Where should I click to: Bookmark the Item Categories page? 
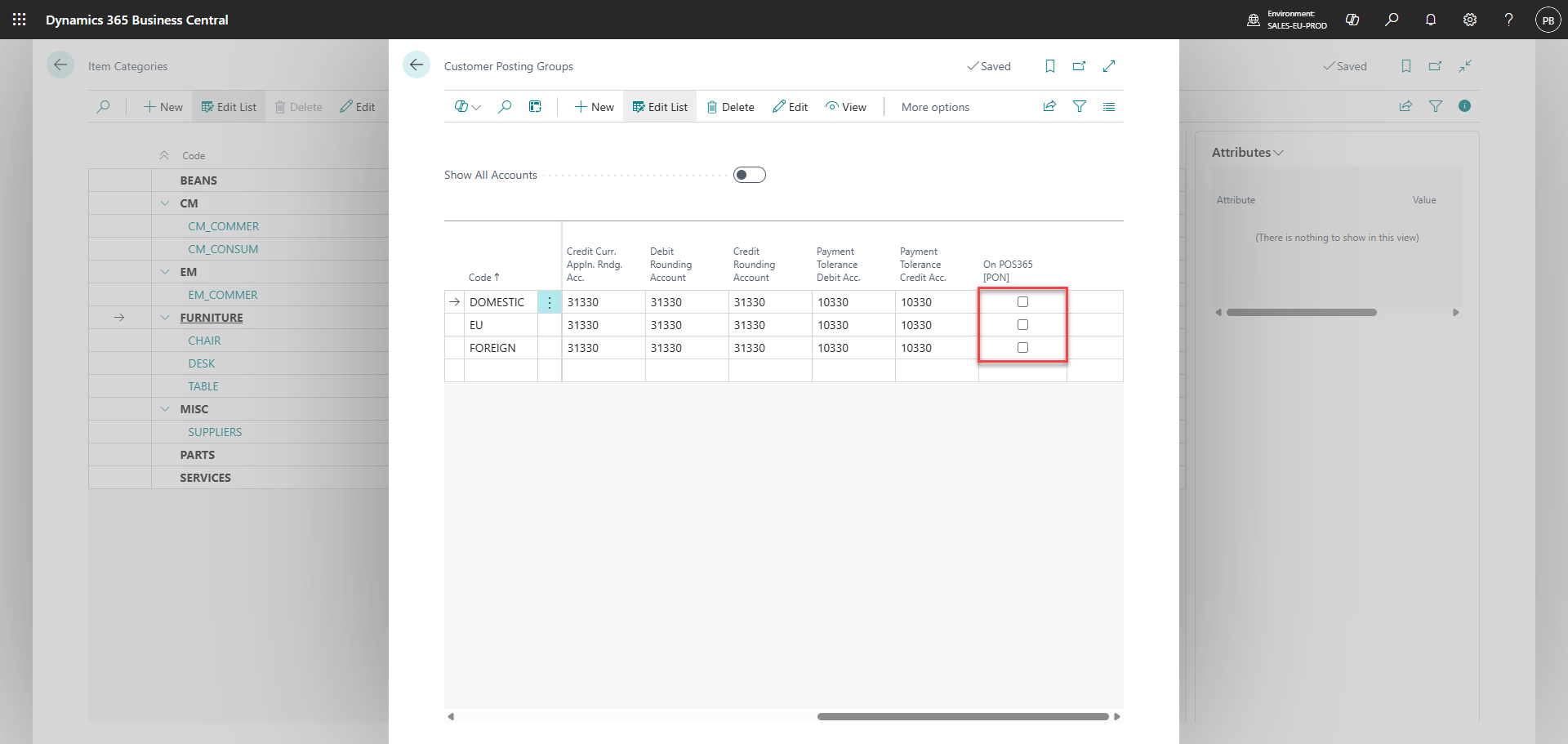click(1406, 66)
